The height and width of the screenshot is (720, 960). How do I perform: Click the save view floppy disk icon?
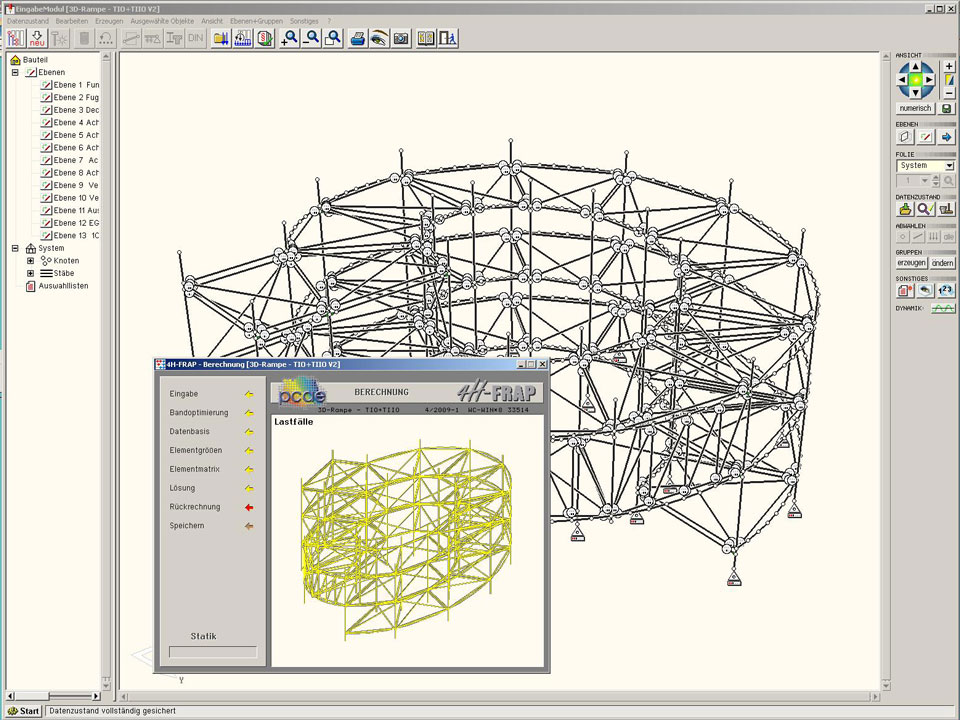pyautogui.click(x=947, y=108)
